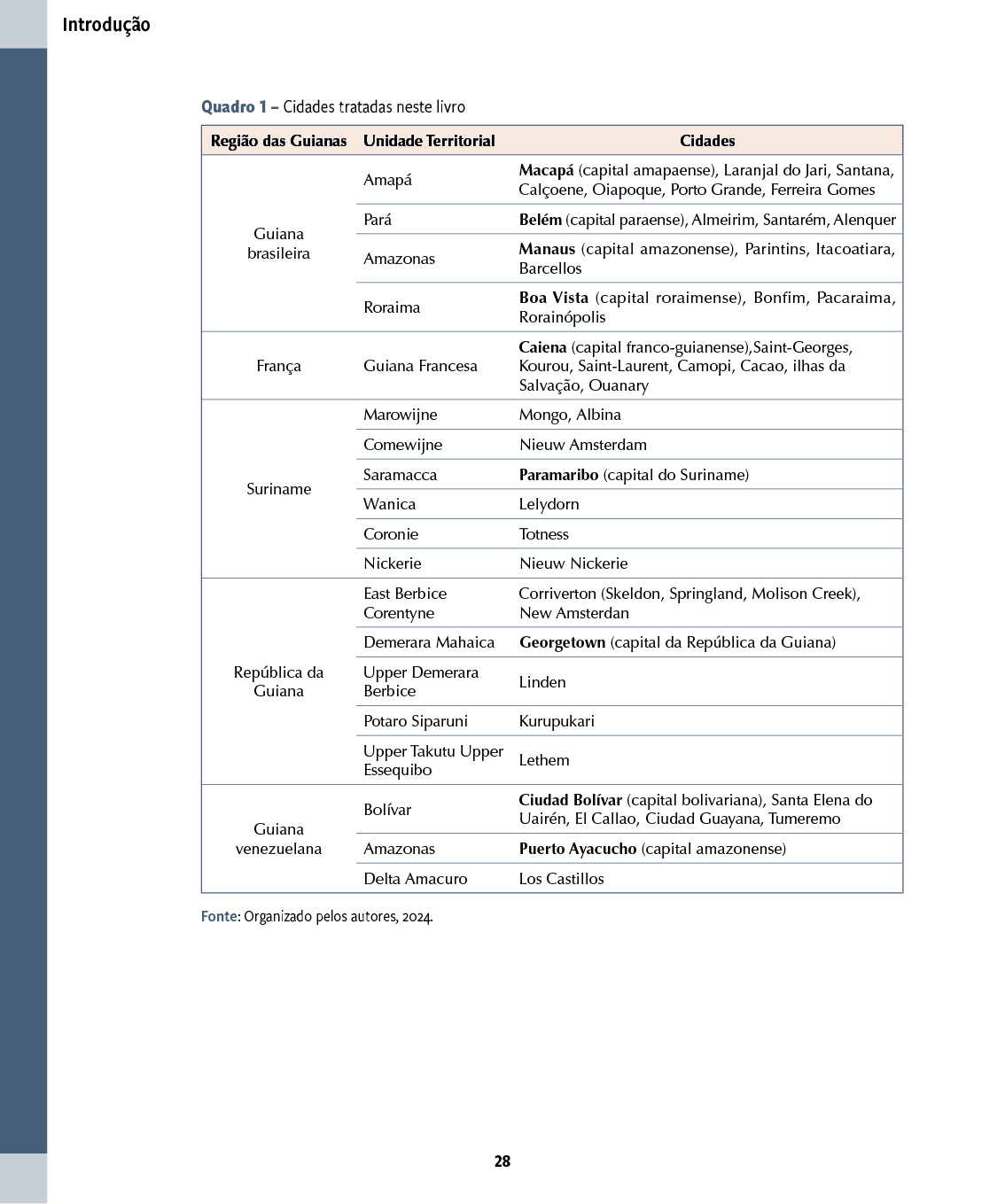1005x1204 pixels.
Task: Click the Roraima territorial unit cell
Action: point(392,307)
